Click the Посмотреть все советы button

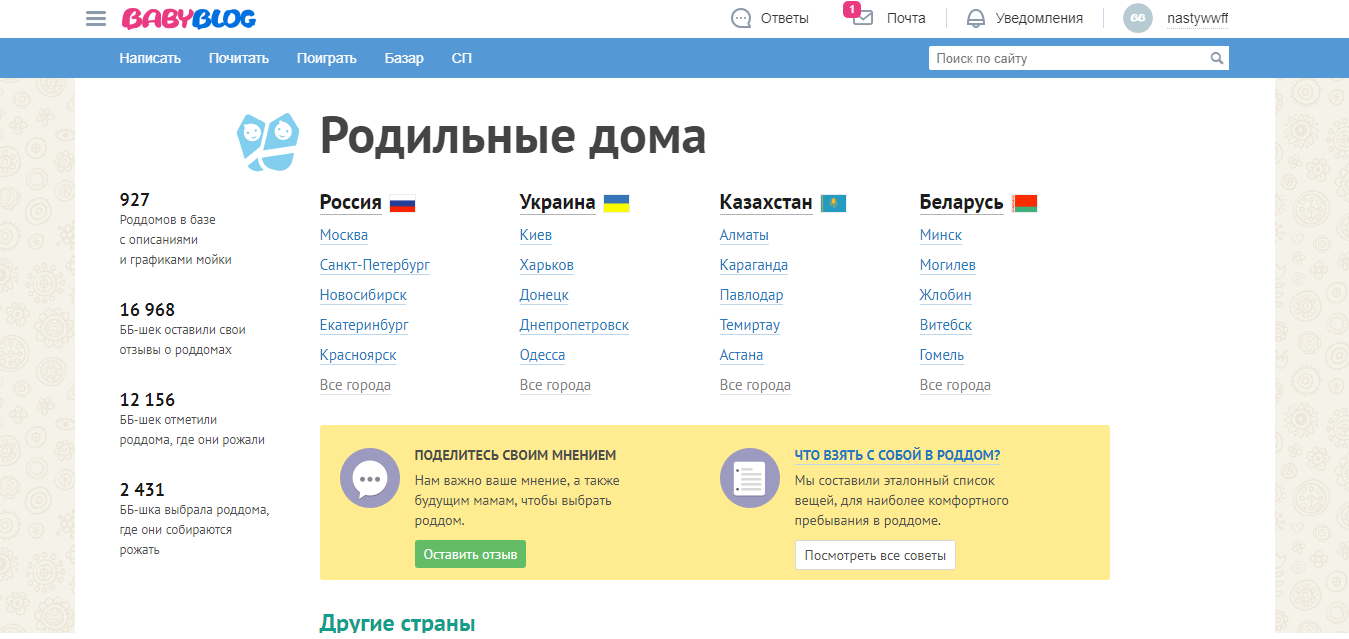click(x=875, y=554)
